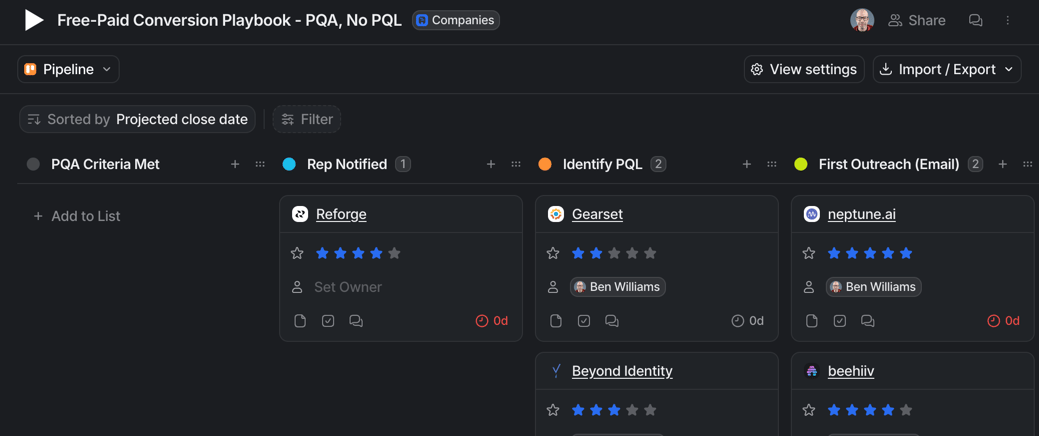
Task: Open grip menu of Identify PQL column
Action: tap(771, 164)
